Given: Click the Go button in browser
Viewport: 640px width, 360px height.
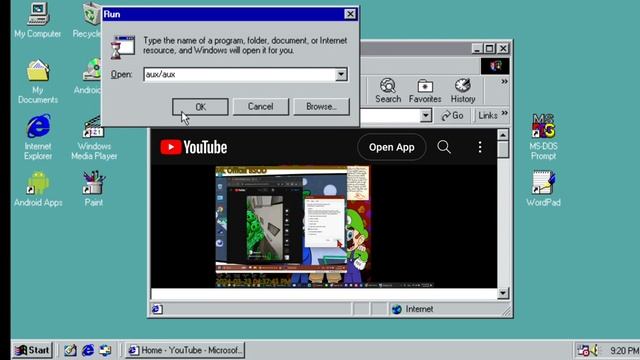Looking at the screenshot, I should 452,116.
